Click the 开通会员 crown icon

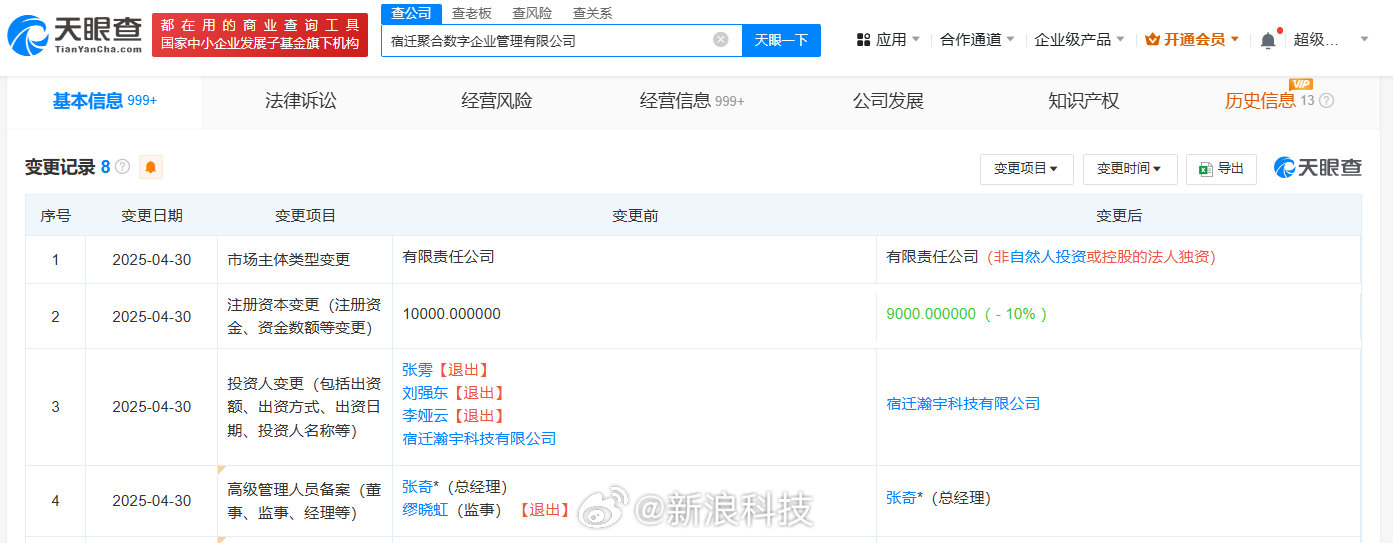pos(1152,40)
